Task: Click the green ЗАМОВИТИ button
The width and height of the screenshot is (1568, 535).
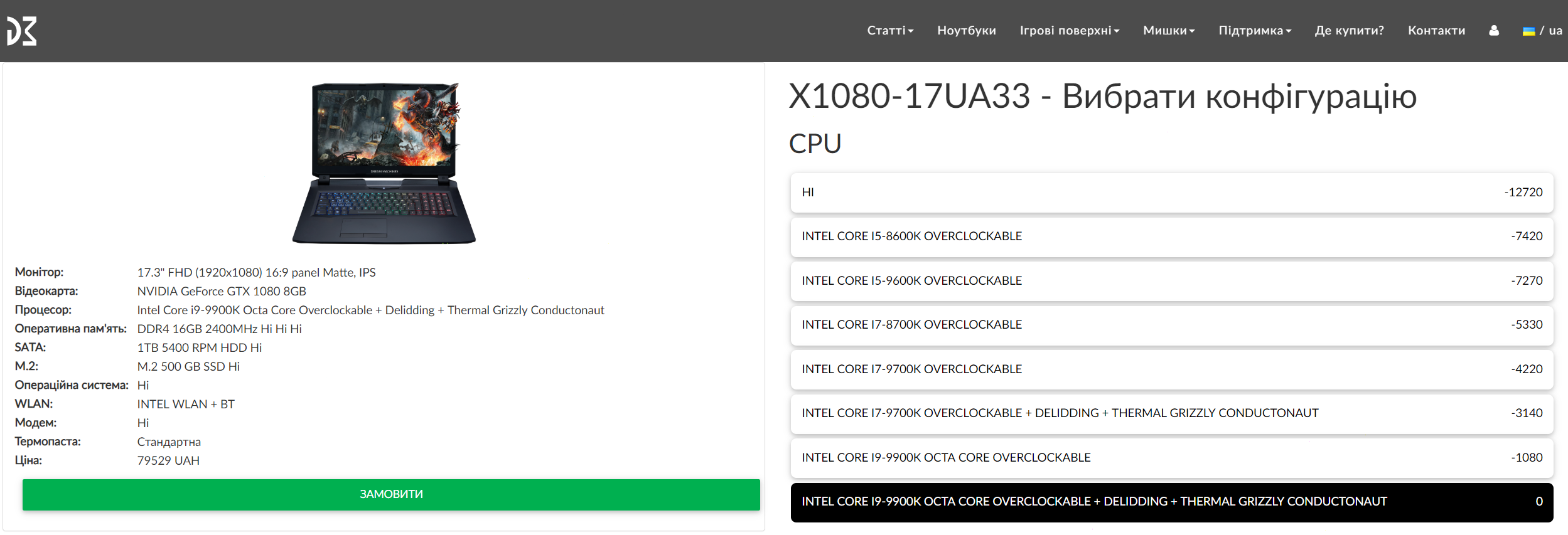Action: 391,494
